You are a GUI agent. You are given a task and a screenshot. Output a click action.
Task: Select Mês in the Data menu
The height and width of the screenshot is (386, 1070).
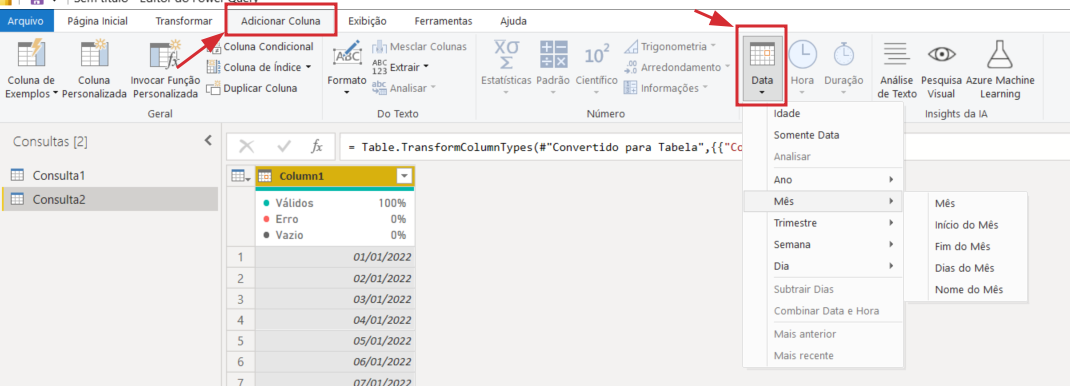[823, 201]
